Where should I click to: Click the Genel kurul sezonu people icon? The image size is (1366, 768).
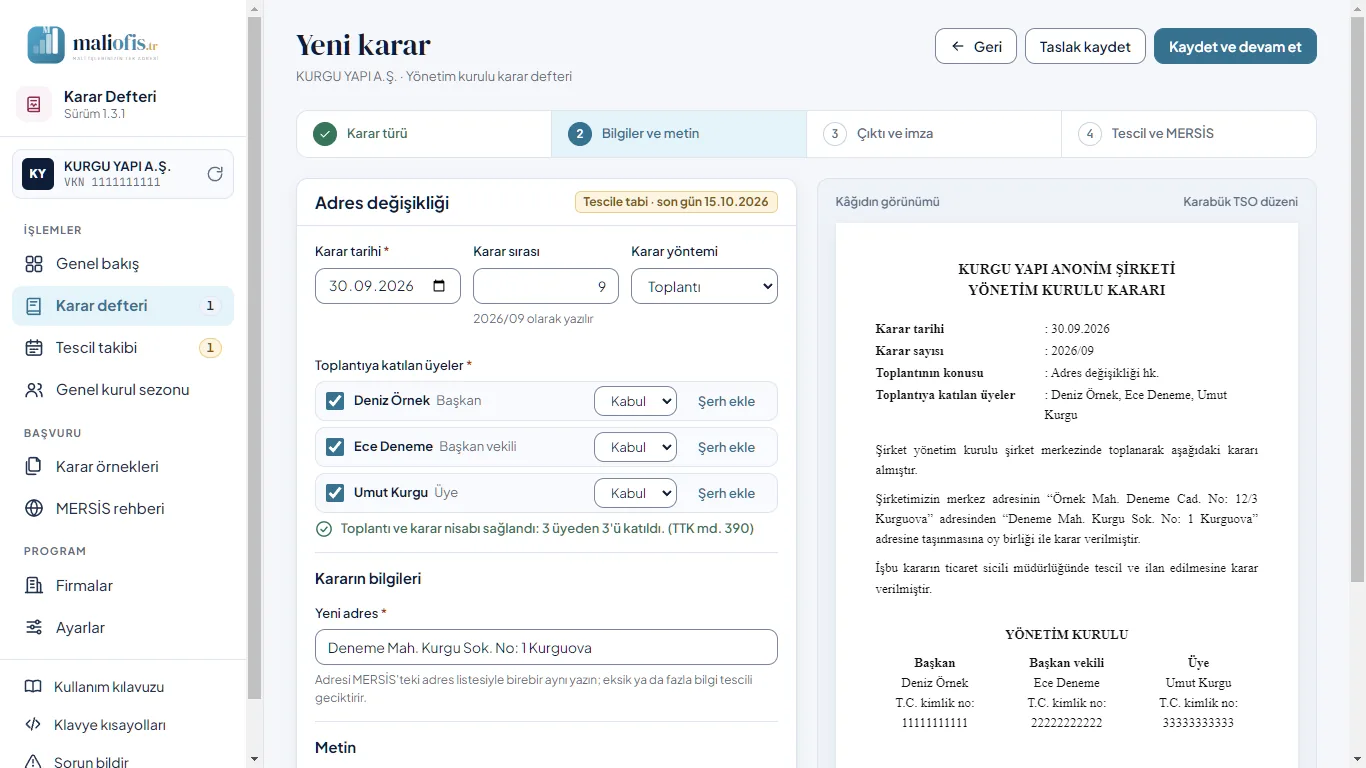(x=34, y=390)
